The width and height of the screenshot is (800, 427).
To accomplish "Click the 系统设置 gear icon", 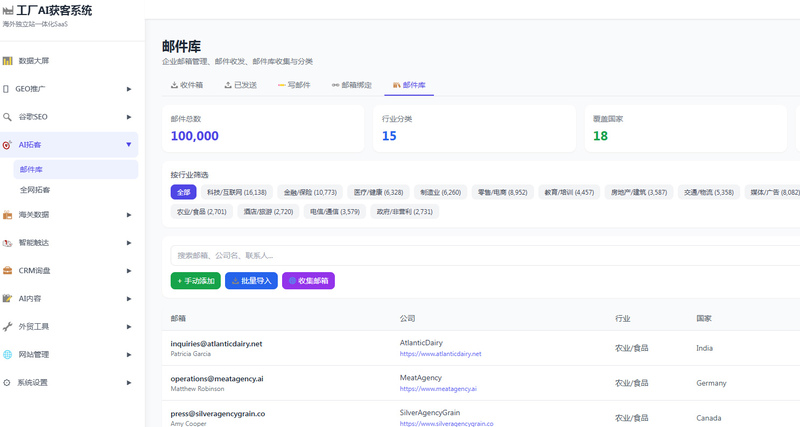I will 7,383.
